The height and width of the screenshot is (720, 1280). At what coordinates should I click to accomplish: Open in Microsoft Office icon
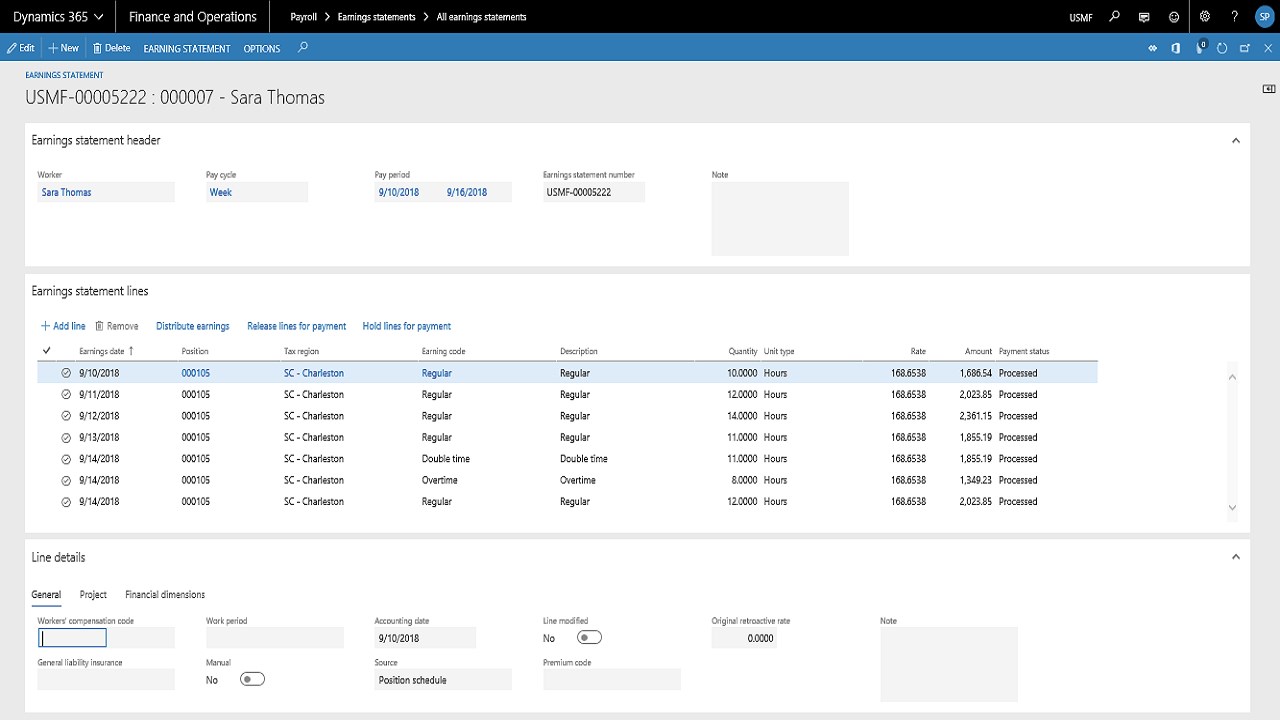pyautogui.click(x=1175, y=48)
